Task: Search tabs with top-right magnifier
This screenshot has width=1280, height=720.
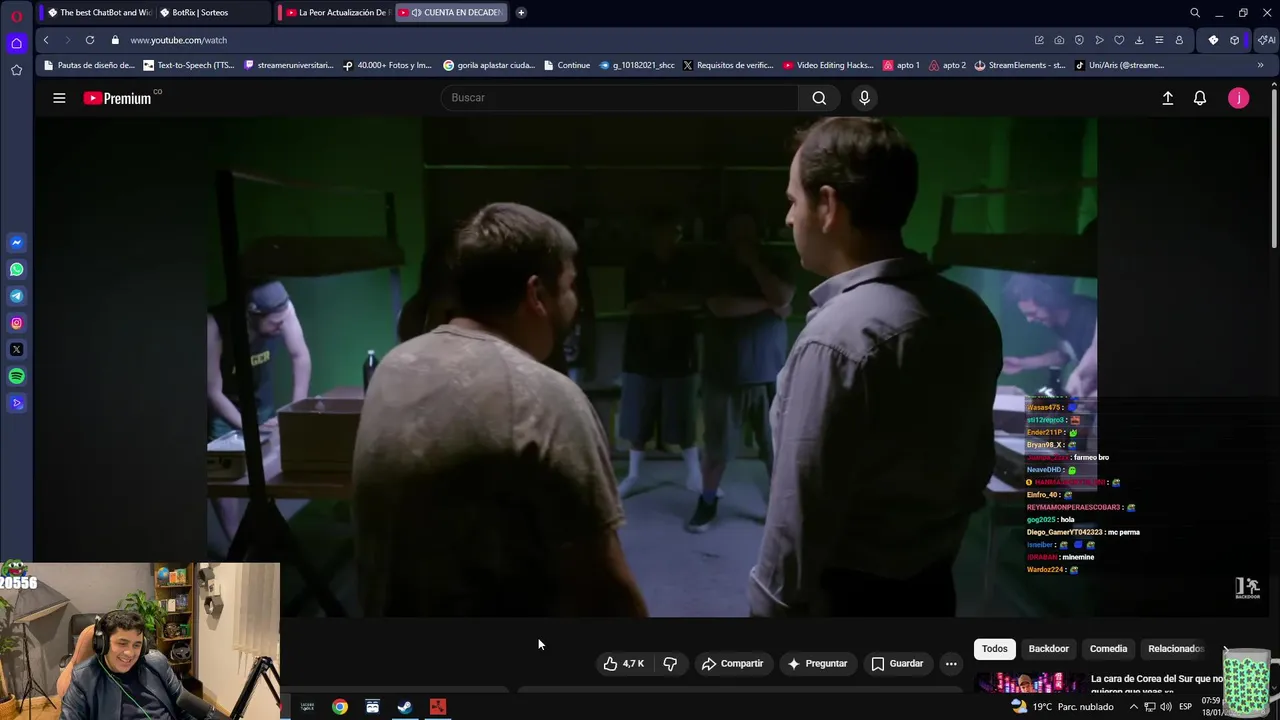Action: (1195, 13)
